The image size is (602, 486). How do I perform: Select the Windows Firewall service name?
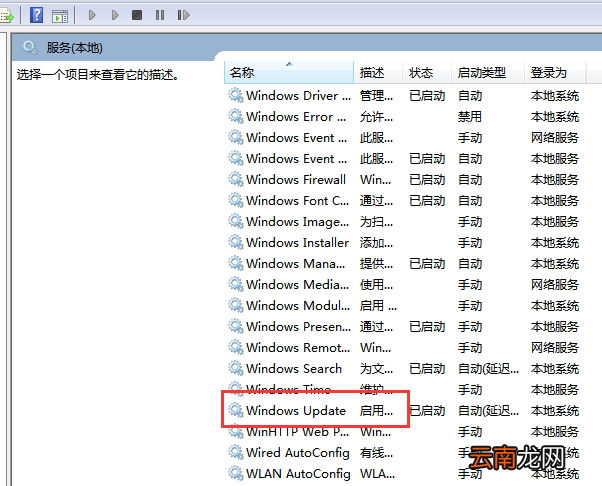coord(296,179)
